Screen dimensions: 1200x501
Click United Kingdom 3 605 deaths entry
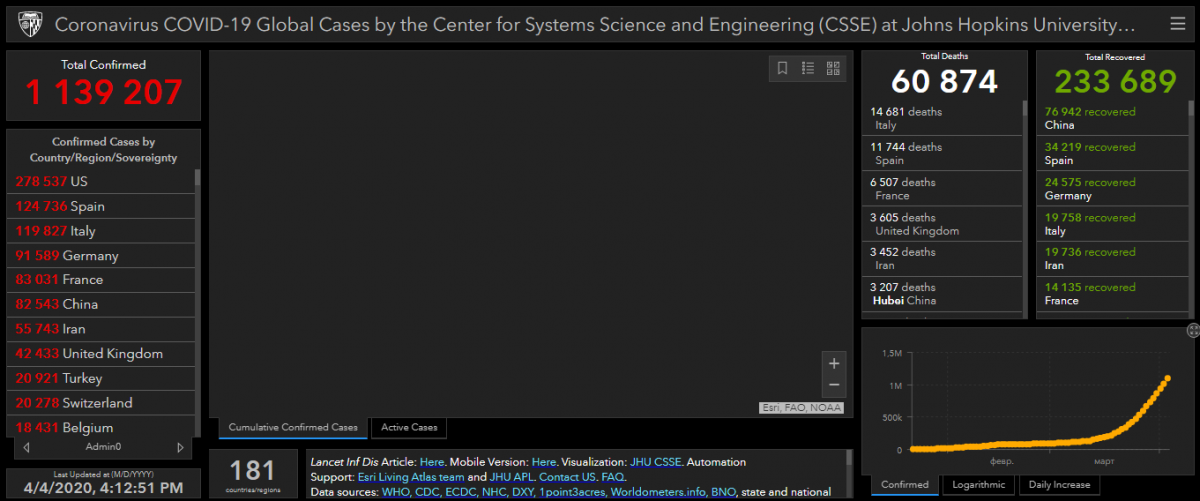pos(941,224)
